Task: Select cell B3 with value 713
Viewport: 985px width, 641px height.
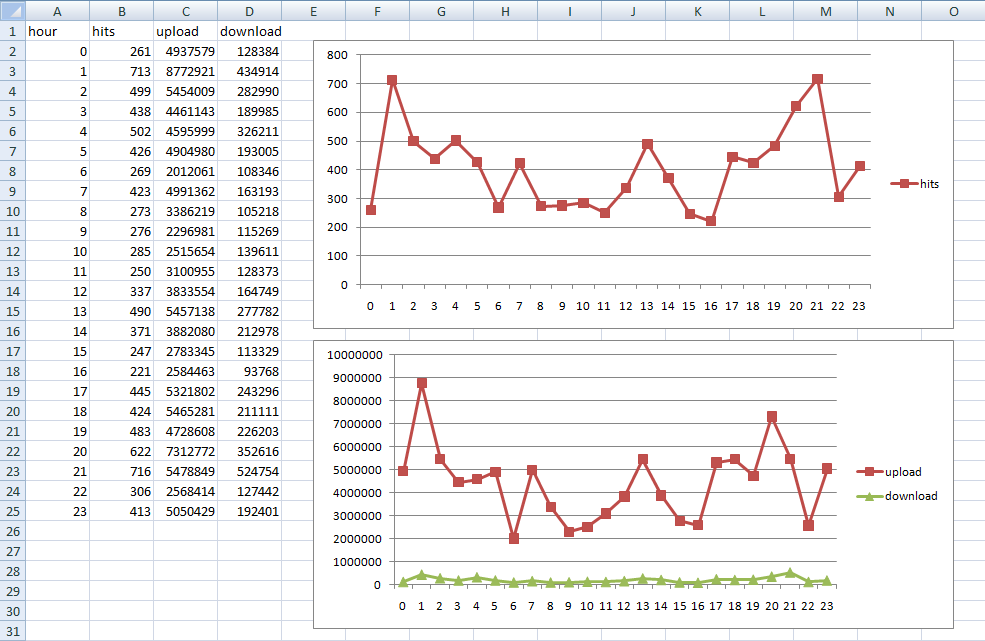Action: click(121, 71)
